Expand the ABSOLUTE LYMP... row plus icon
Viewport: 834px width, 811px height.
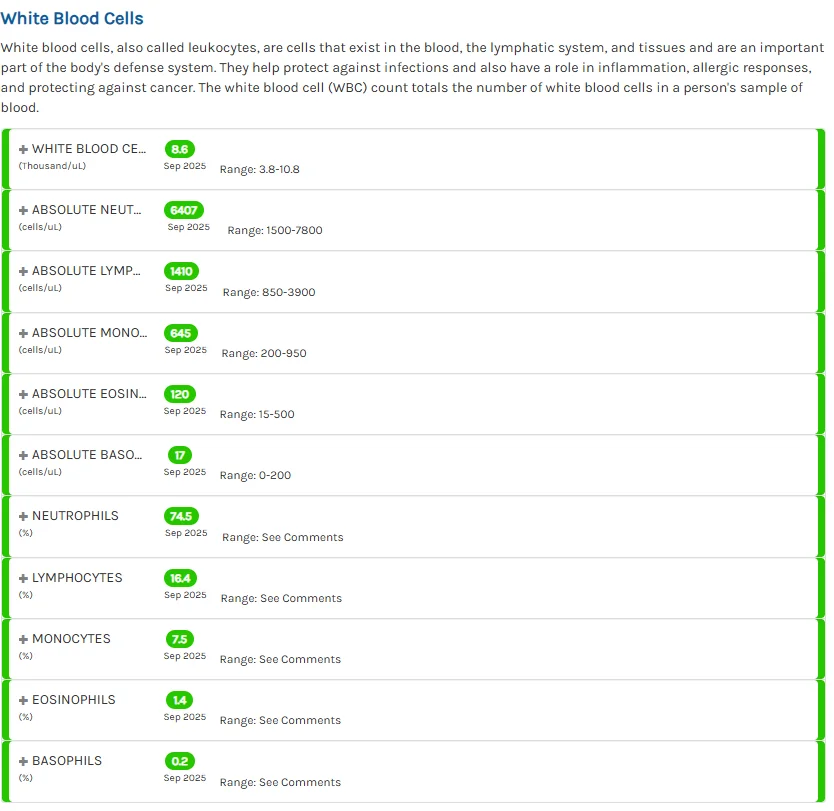click(x=23, y=271)
